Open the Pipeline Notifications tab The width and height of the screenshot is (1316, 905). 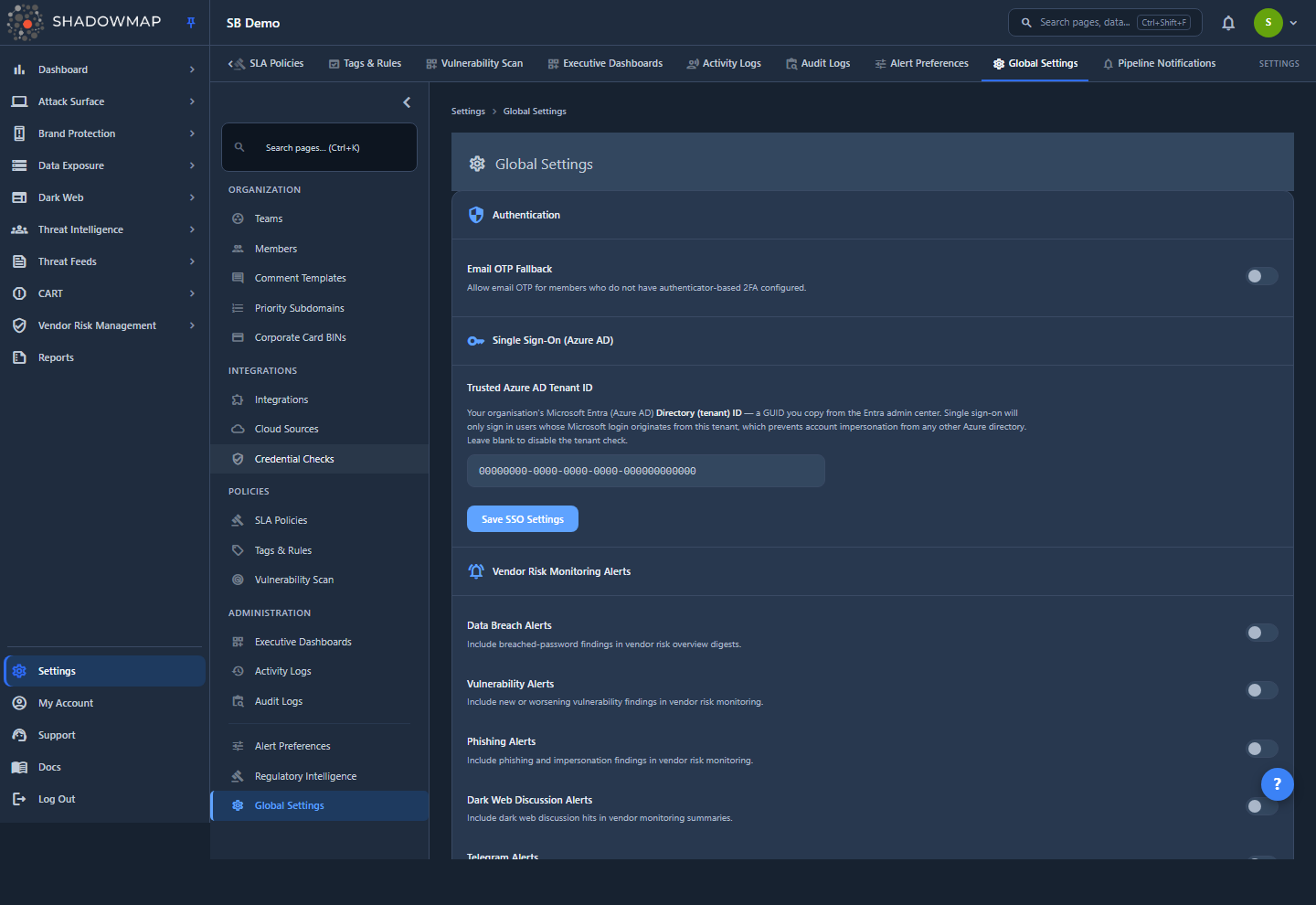pyautogui.click(x=1159, y=63)
